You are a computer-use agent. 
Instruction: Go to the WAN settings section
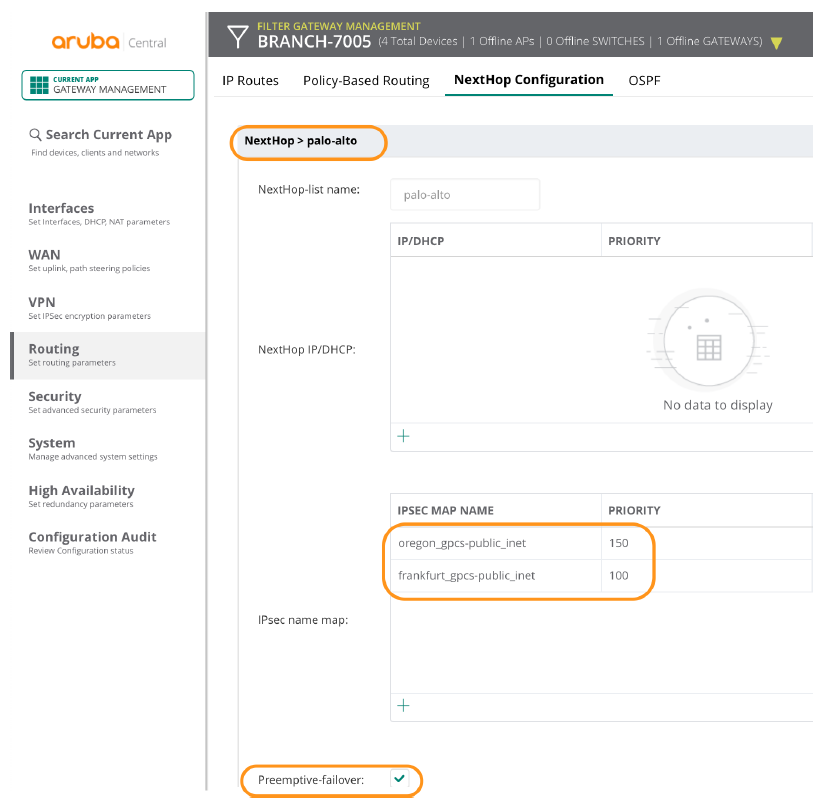[44, 255]
